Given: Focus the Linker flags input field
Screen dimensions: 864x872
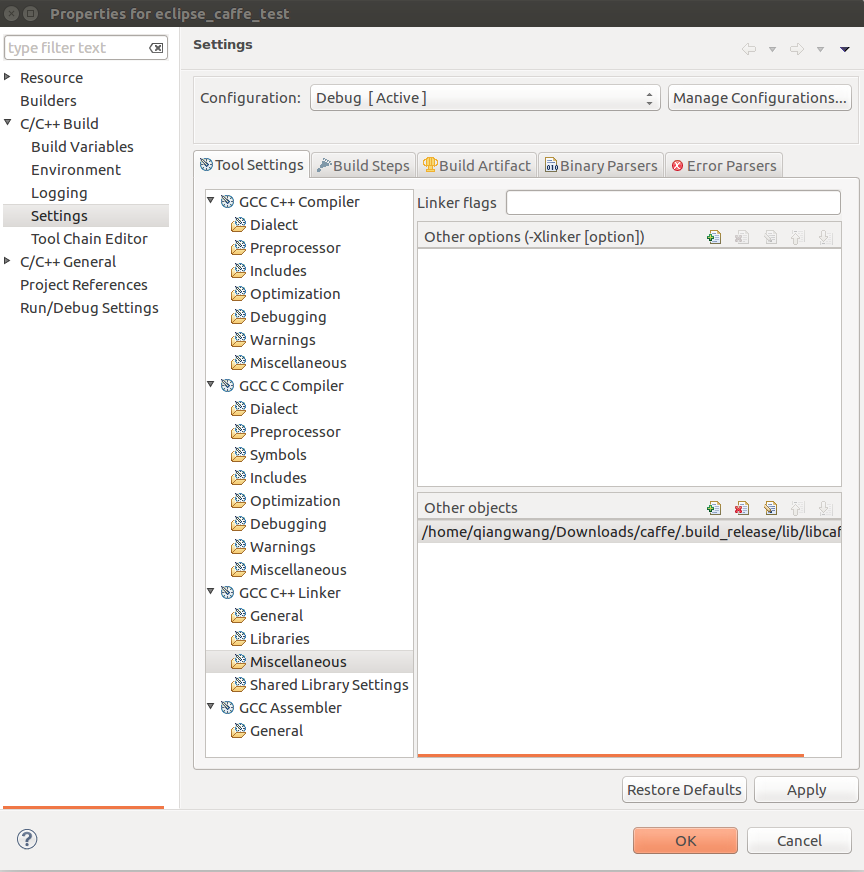Looking at the screenshot, I should pos(673,202).
